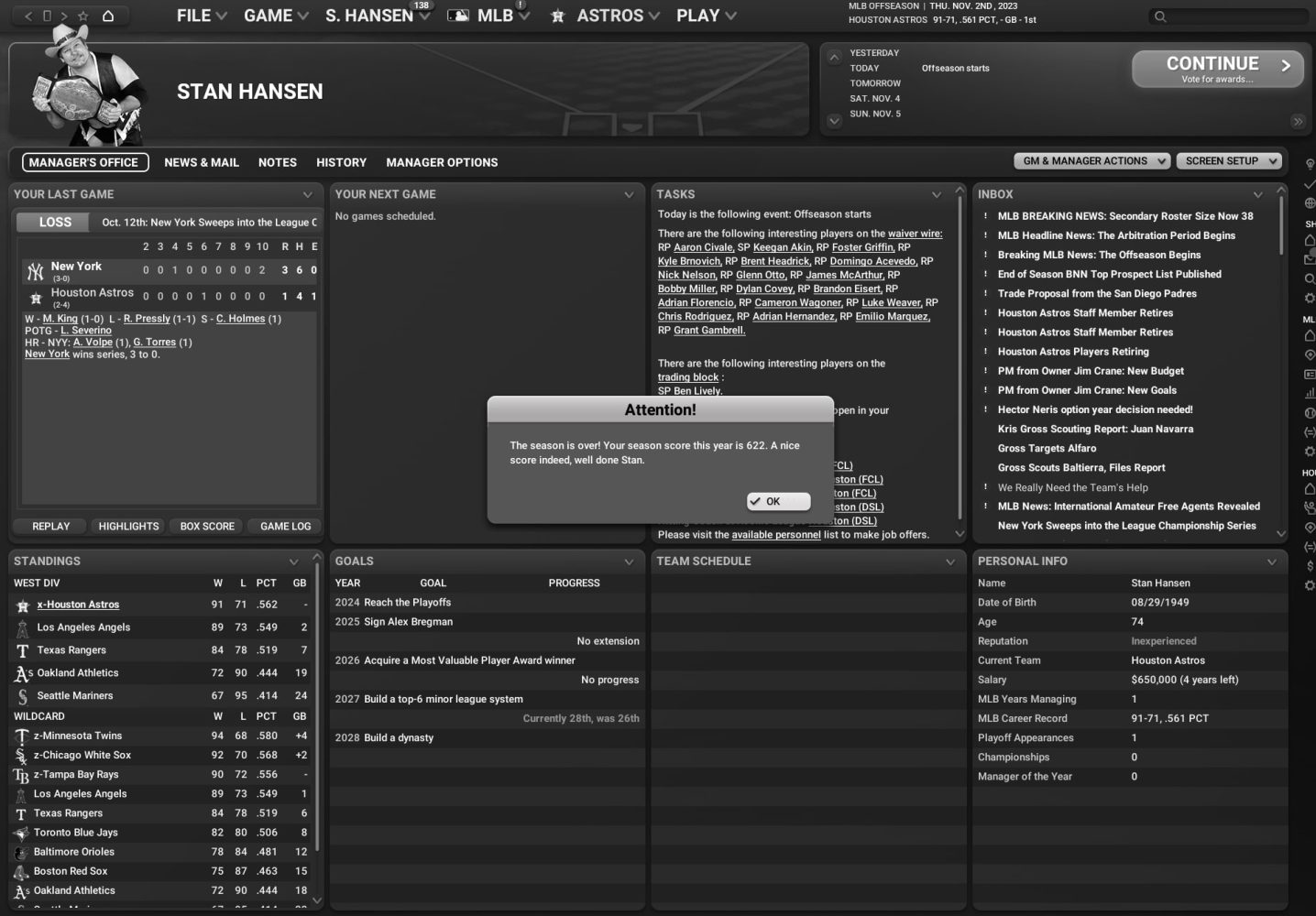
Task: Click OK in the Attention dialog
Action: [x=778, y=501]
